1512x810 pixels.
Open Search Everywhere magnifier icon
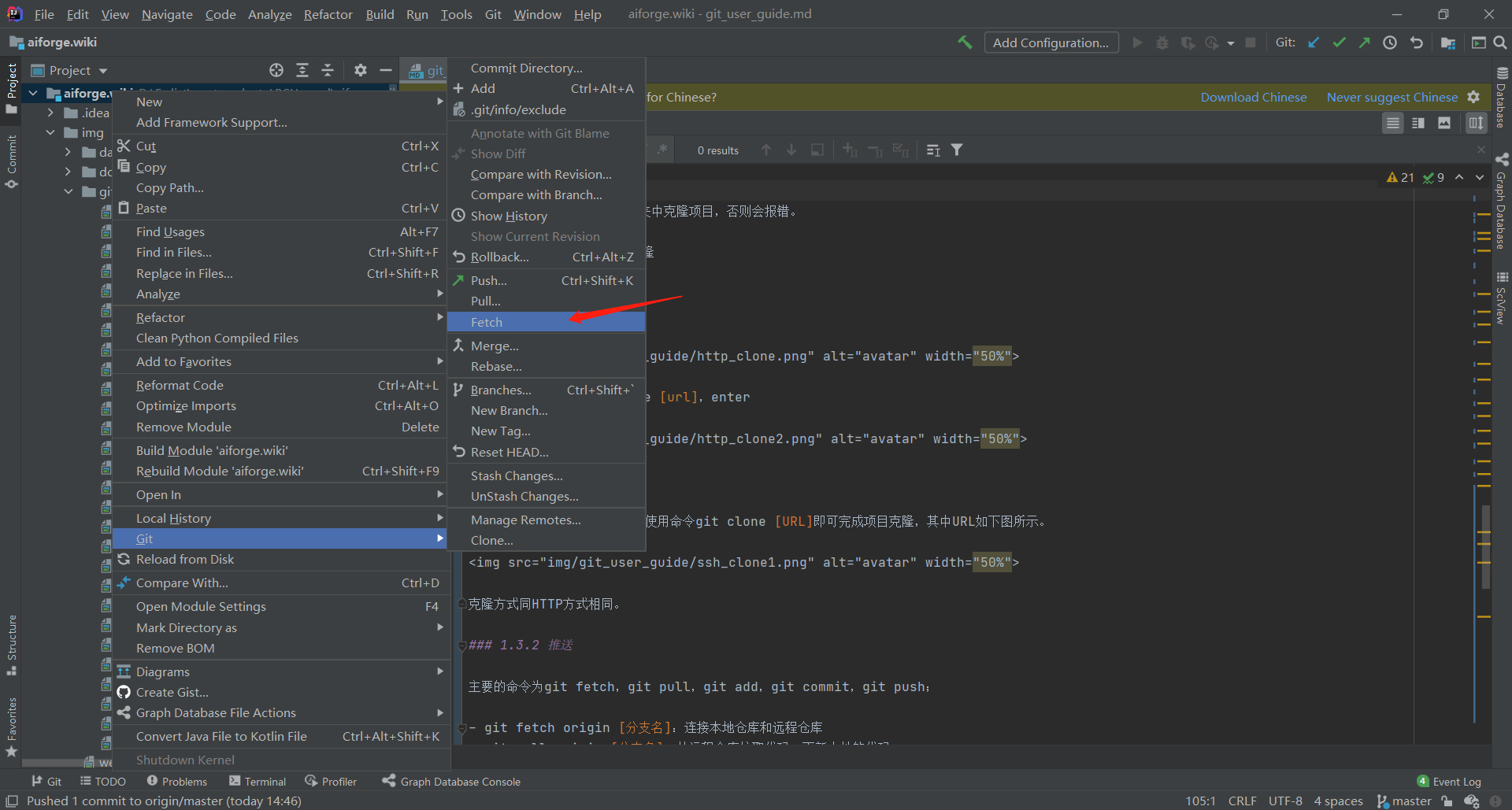tap(1500, 43)
